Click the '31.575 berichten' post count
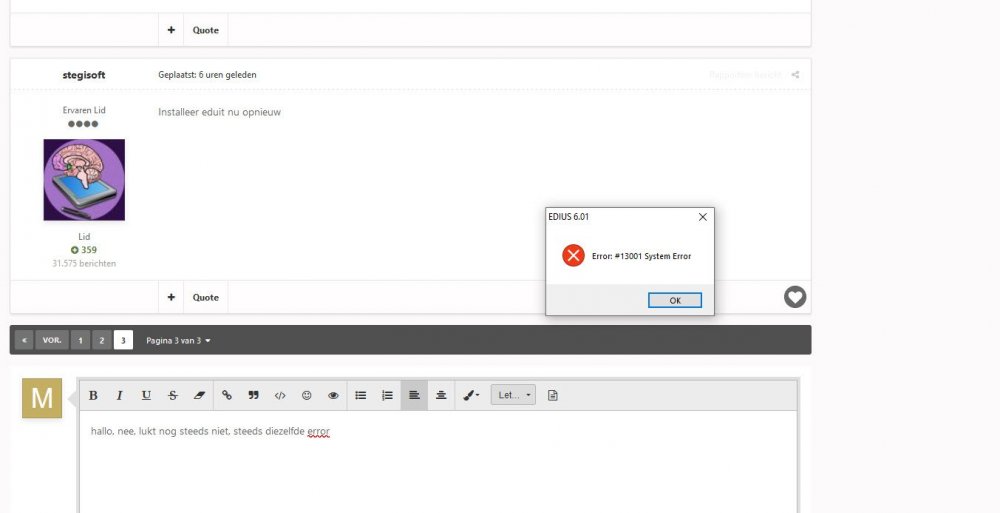This screenshot has height=513, width=1000. pos(84,263)
